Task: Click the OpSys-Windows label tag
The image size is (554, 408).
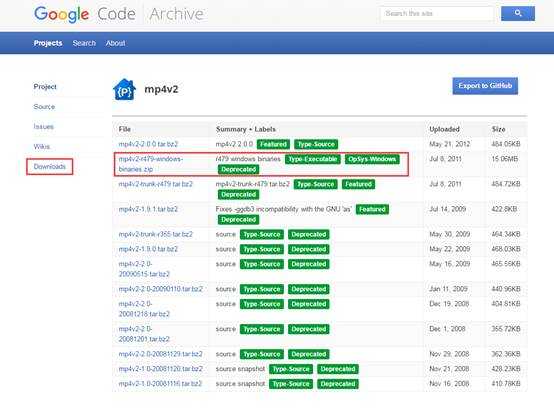Action: 372,159
